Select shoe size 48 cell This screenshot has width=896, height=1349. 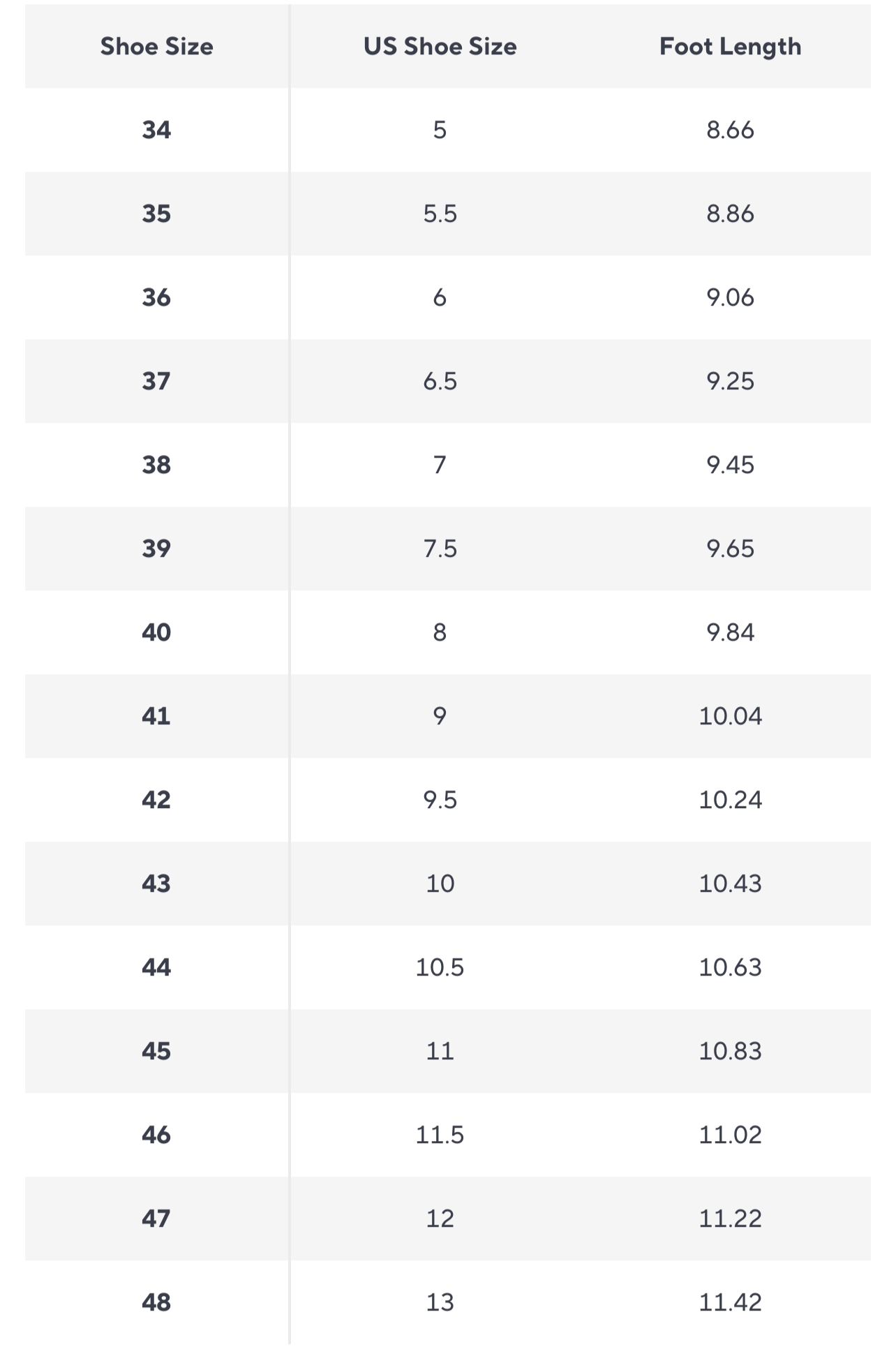pyautogui.click(x=156, y=1302)
